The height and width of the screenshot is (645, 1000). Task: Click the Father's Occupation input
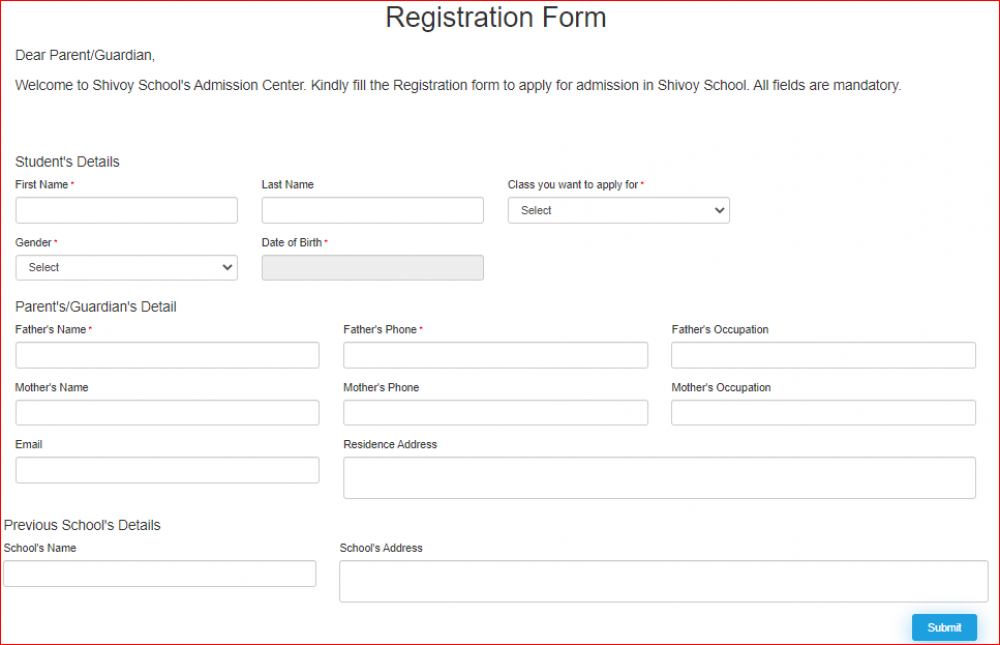pyautogui.click(x=823, y=355)
